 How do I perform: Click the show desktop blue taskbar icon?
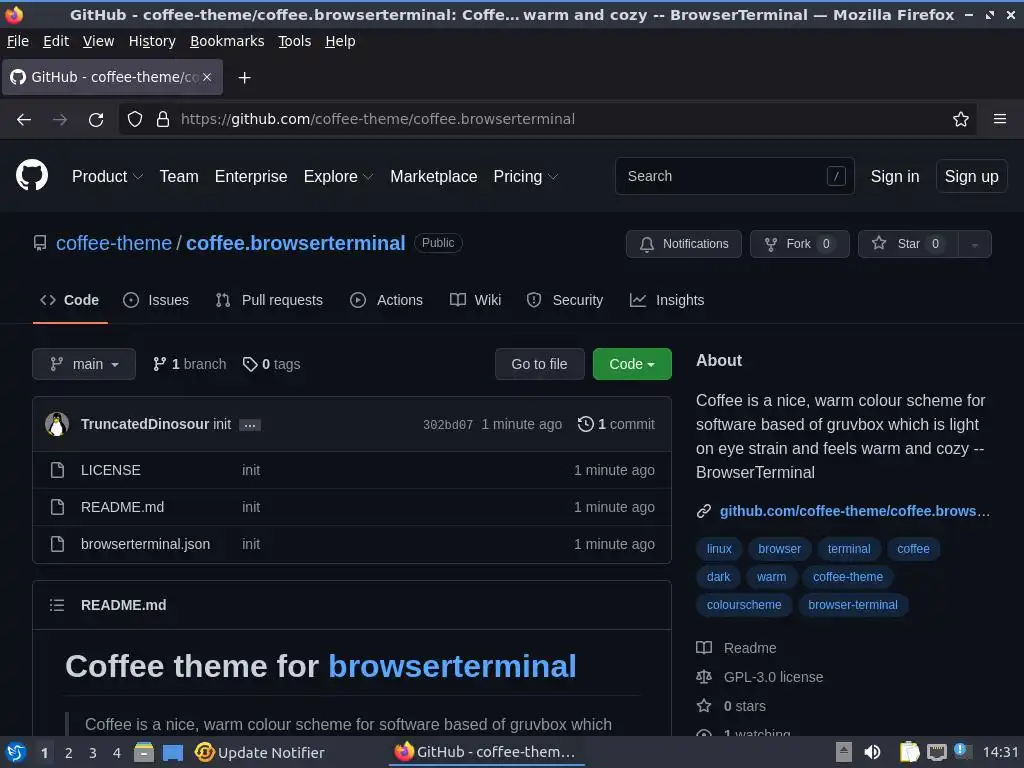tap(172, 753)
